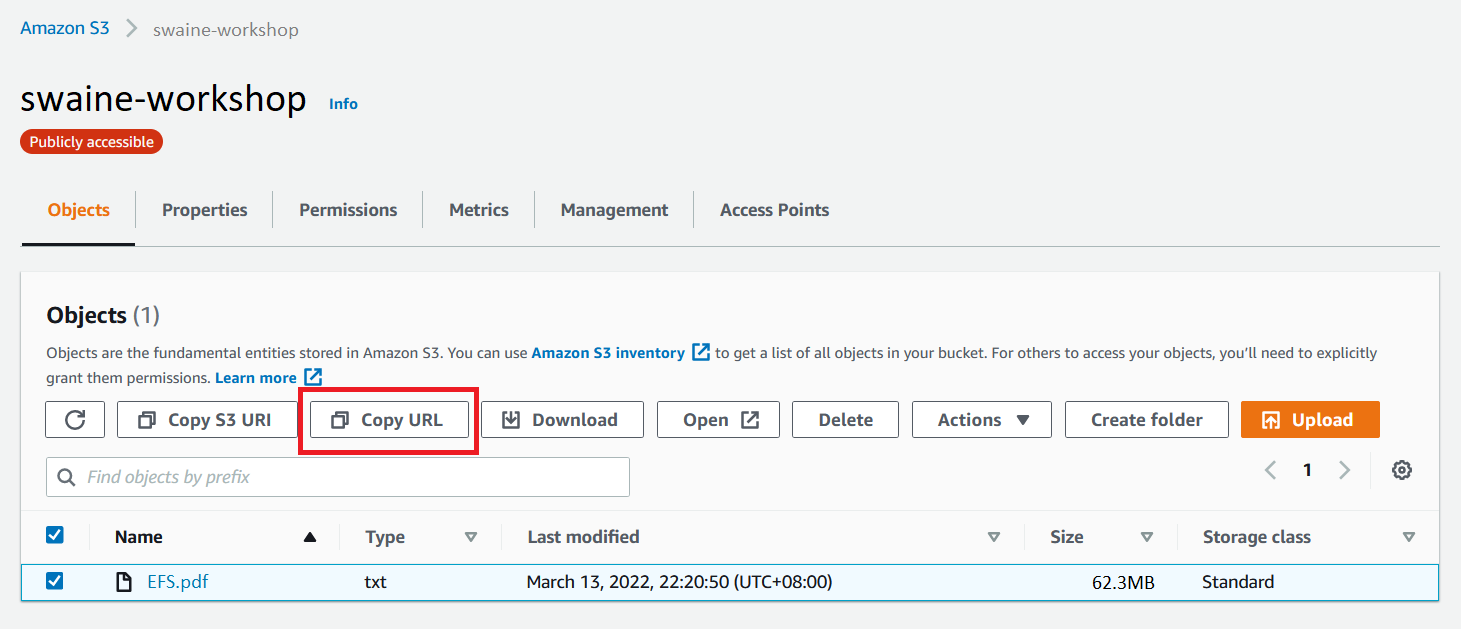Click the orange Upload button
This screenshot has width=1461, height=629.
tap(1310, 420)
